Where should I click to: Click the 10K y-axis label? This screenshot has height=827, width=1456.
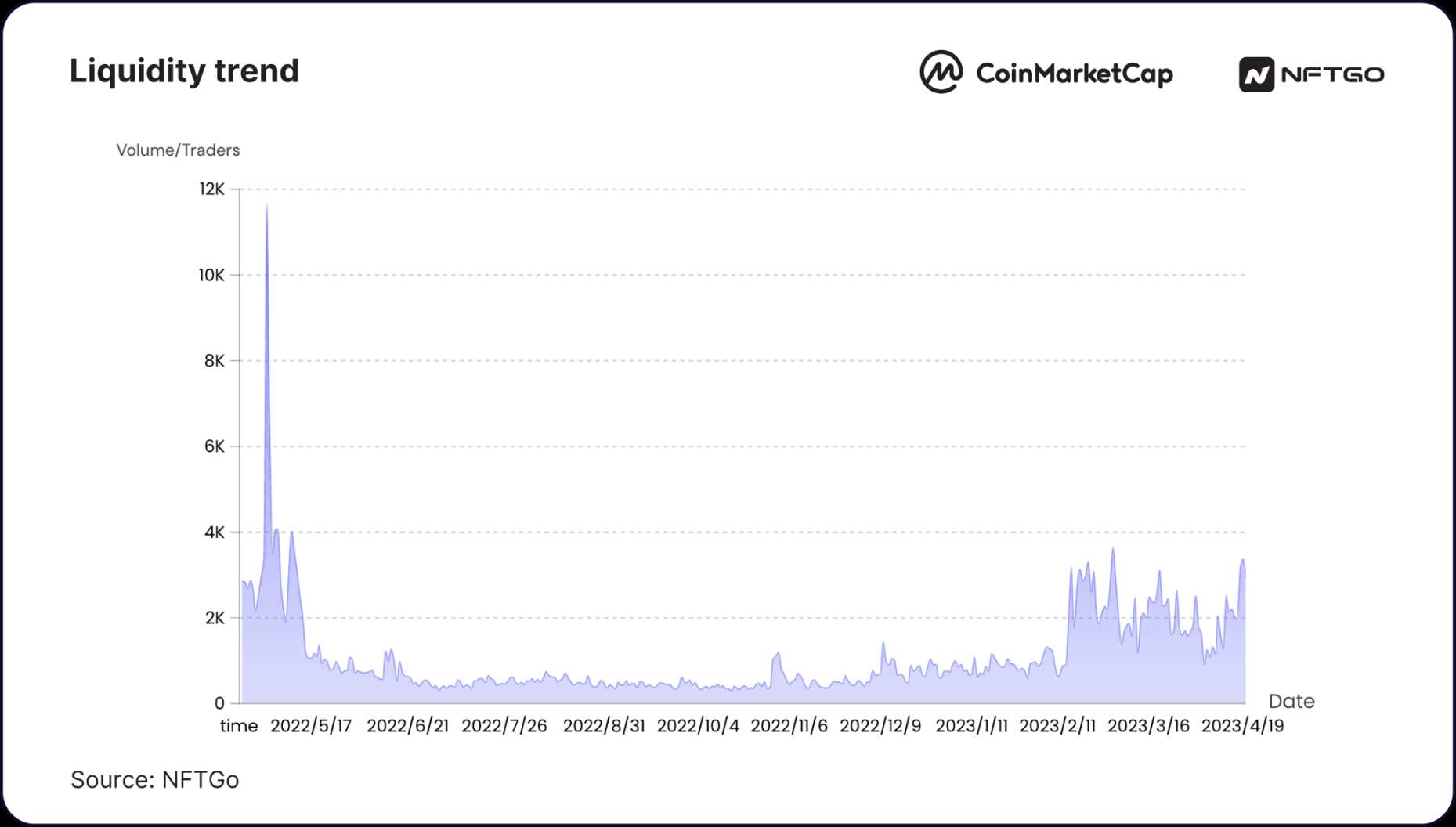pyautogui.click(x=211, y=275)
